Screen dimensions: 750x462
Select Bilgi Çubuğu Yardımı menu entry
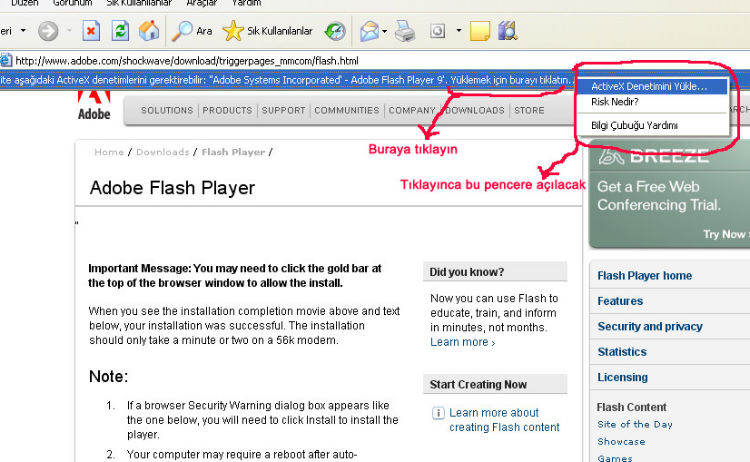point(653,125)
